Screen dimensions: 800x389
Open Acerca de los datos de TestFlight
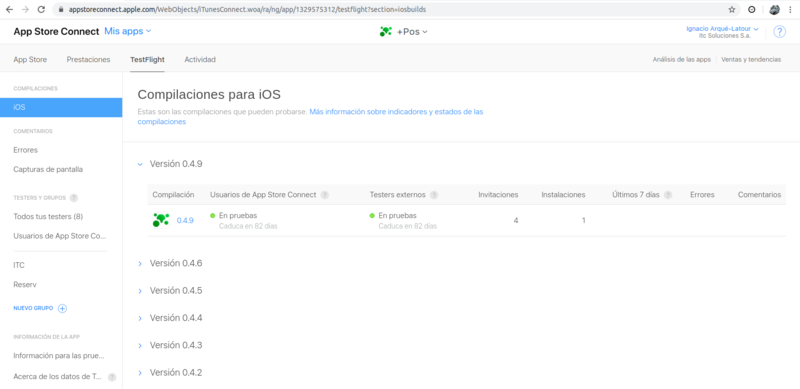(58, 377)
